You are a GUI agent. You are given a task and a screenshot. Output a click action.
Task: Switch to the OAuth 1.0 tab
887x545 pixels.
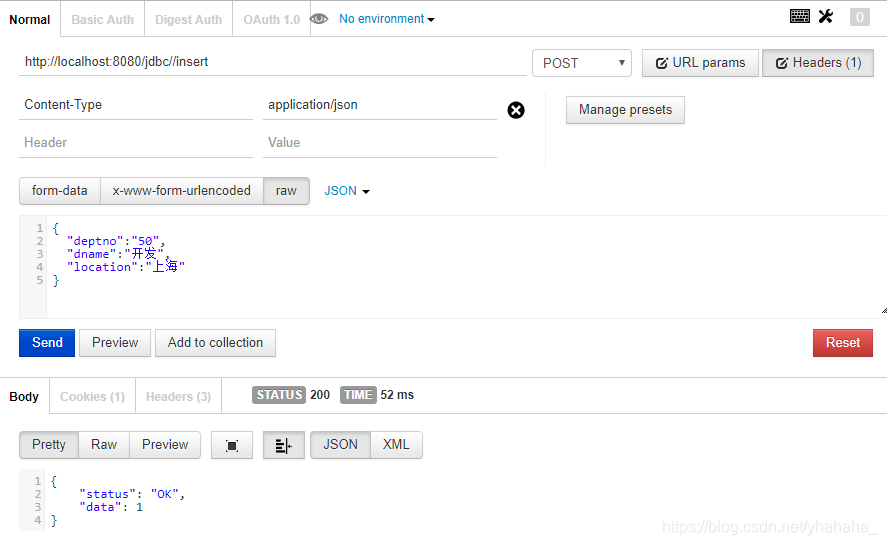[272, 20]
